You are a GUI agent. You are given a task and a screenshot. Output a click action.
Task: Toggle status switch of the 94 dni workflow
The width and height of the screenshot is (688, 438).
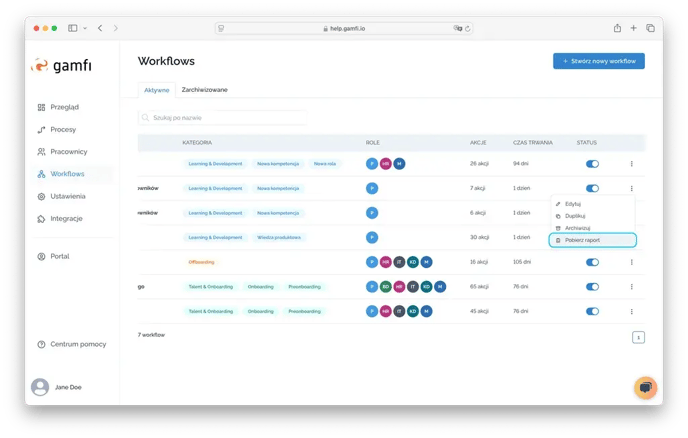point(592,163)
